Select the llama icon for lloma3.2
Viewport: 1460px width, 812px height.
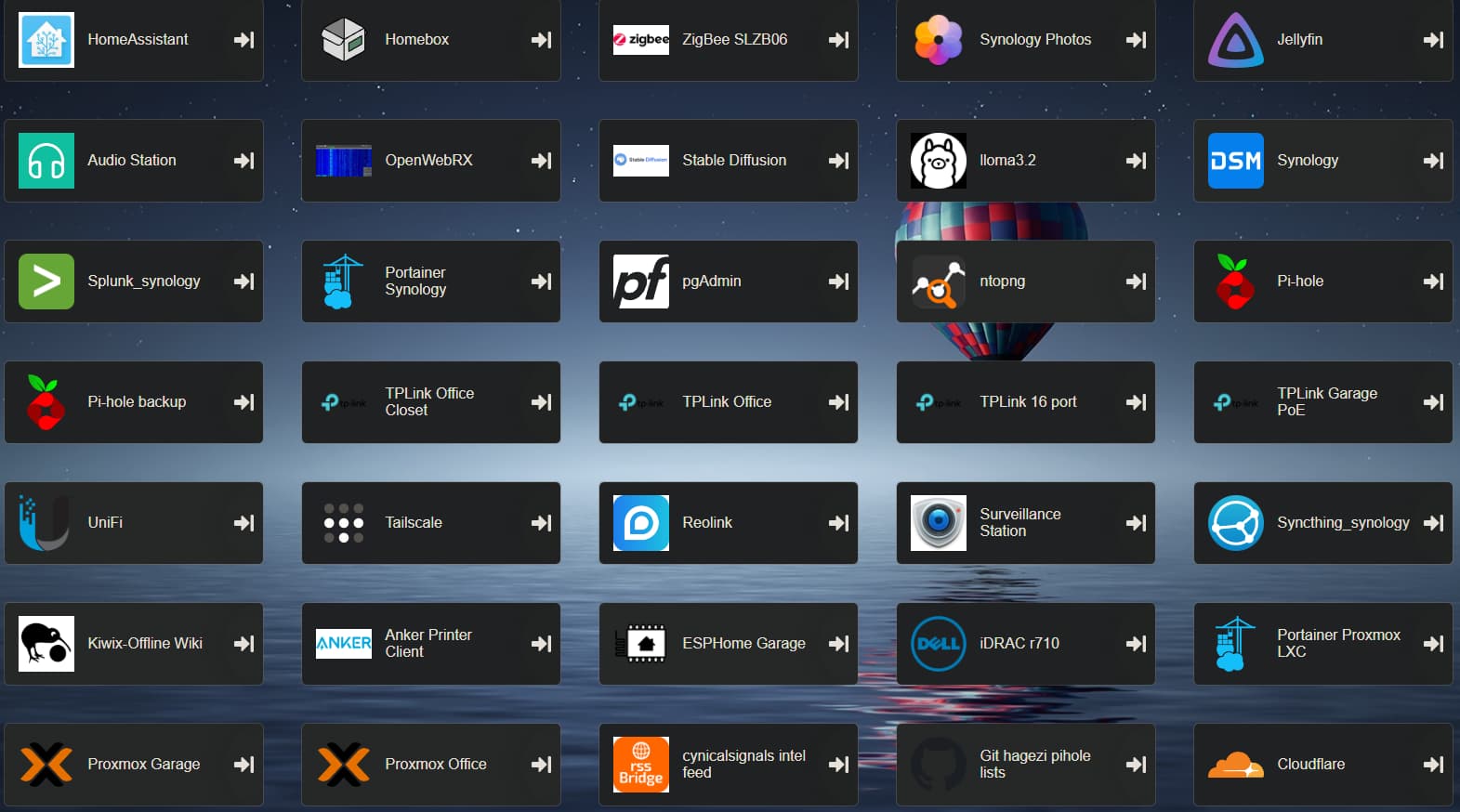[938, 161]
